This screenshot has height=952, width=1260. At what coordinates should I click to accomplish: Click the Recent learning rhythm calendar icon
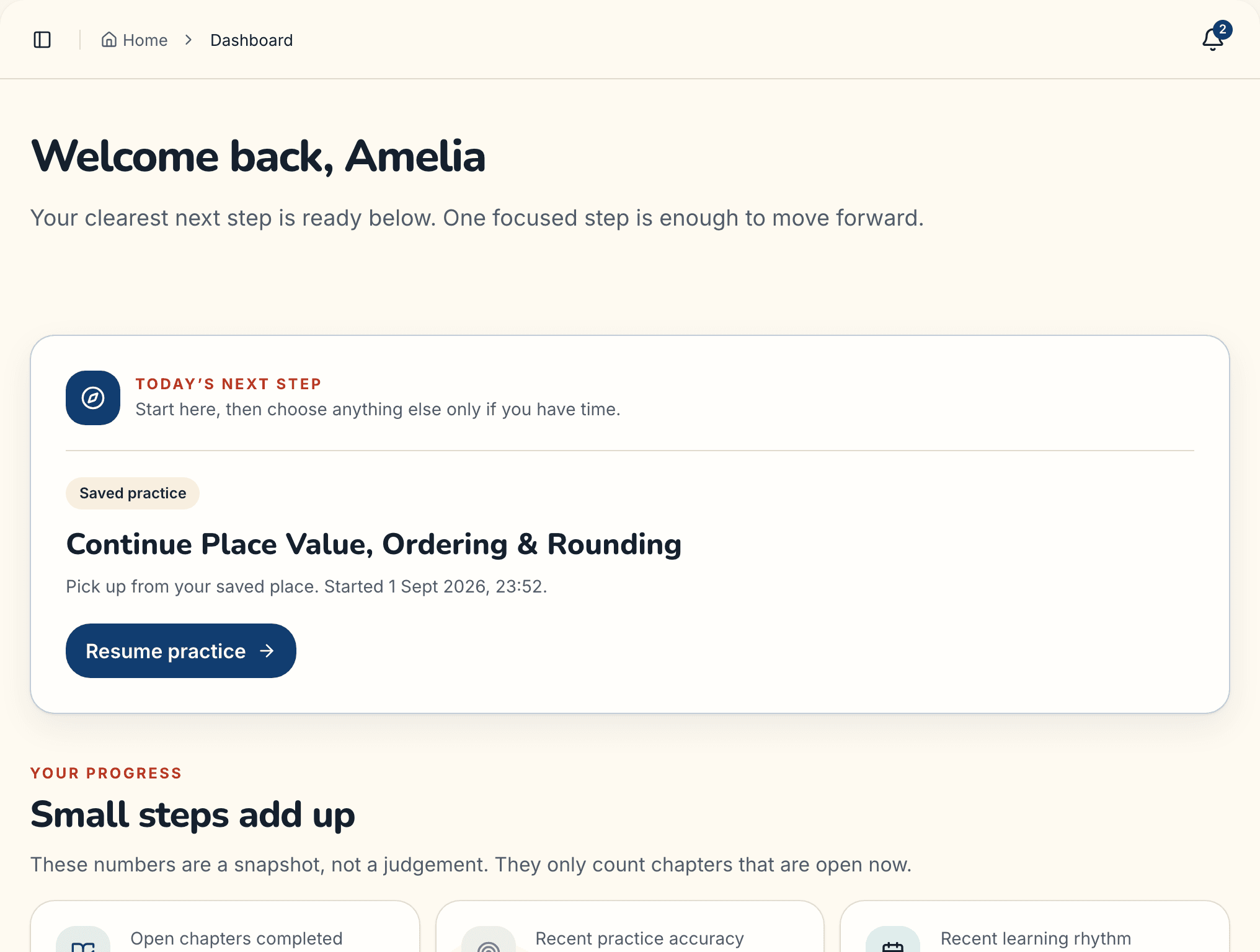(893, 942)
